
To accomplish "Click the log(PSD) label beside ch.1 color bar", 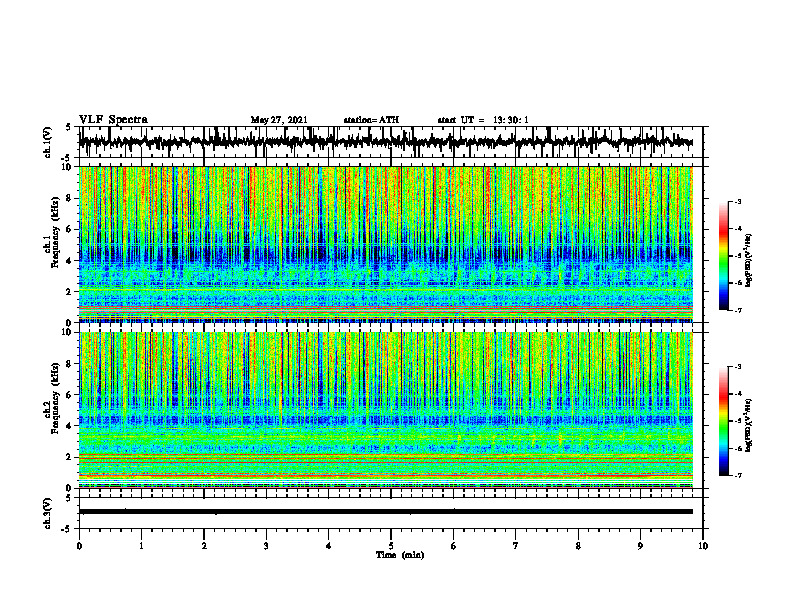I will point(748,261).
